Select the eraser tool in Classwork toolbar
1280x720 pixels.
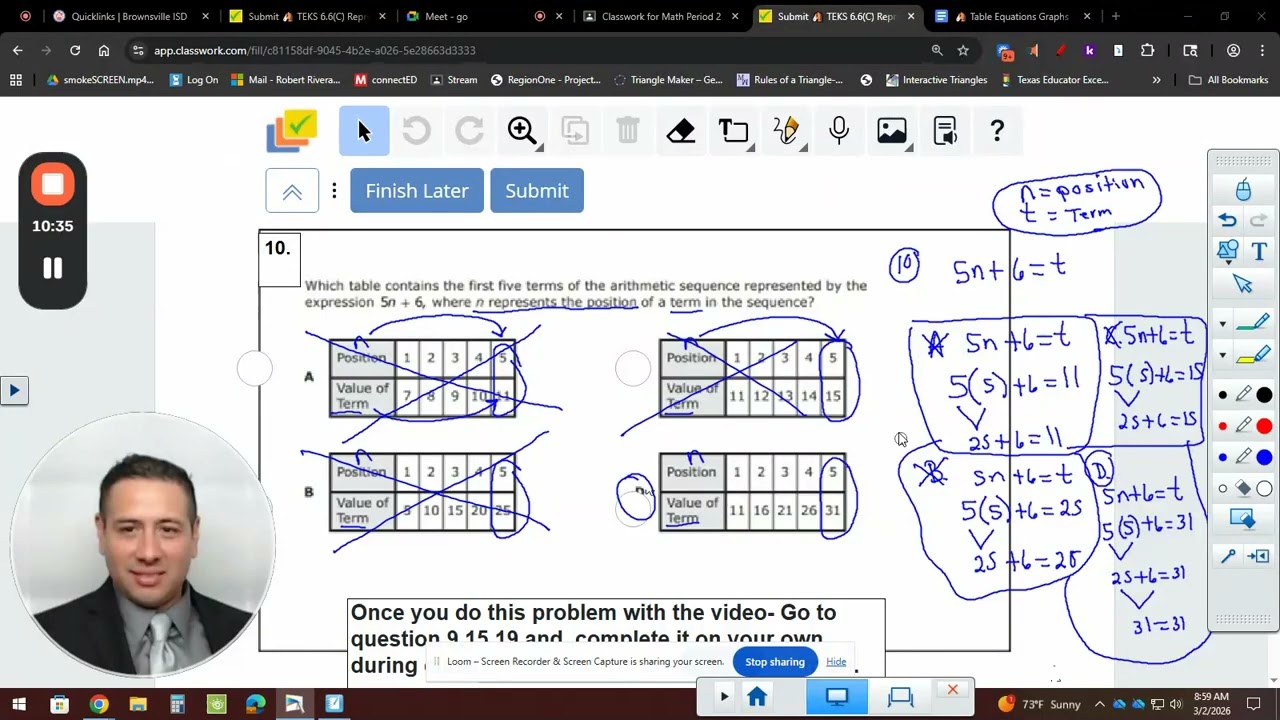[x=681, y=131]
